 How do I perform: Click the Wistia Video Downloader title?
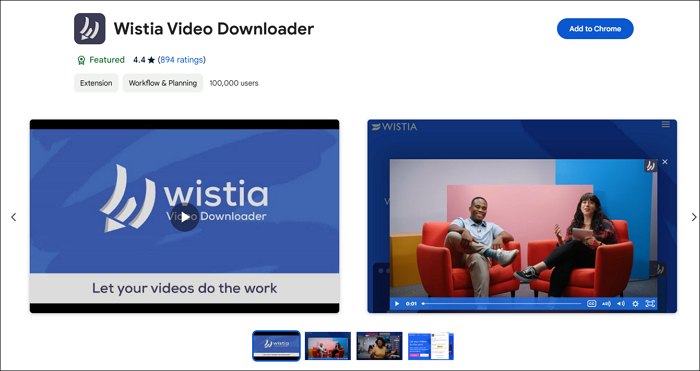[x=213, y=29]
